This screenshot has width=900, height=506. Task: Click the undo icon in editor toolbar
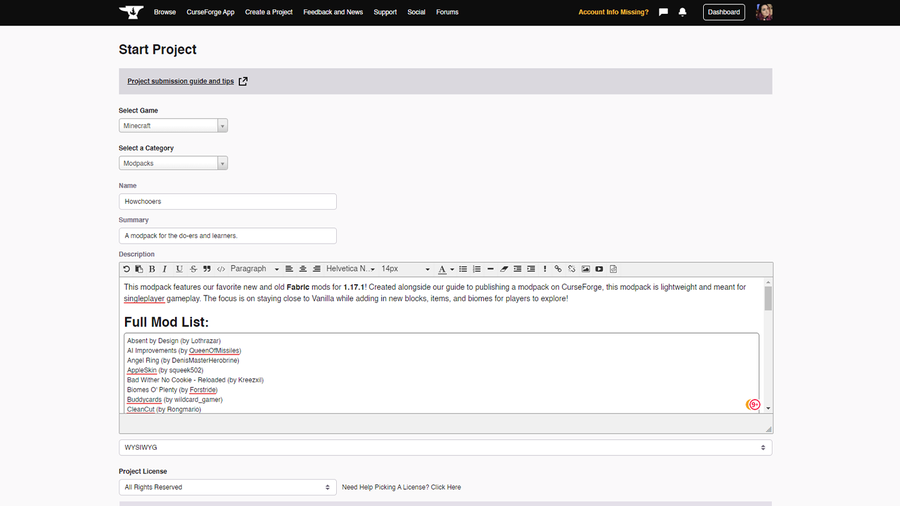(x=126, y=269)
